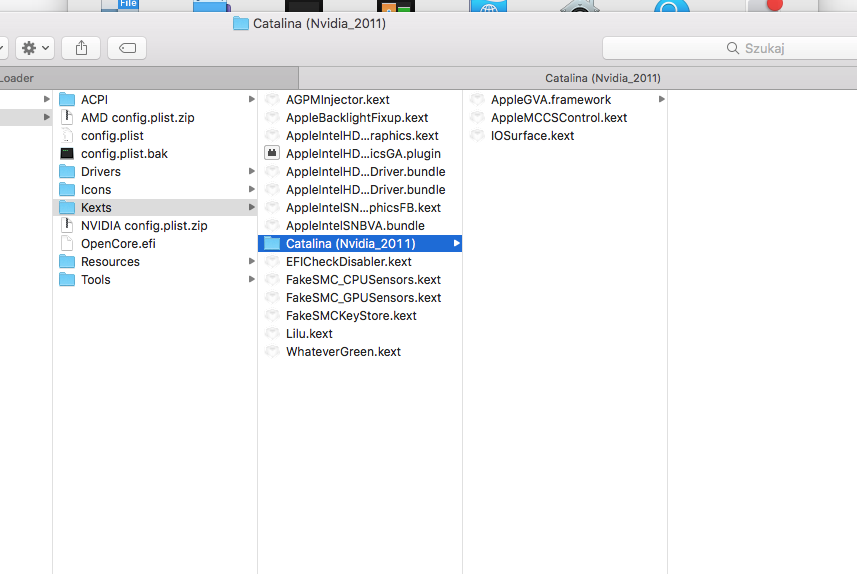This screenshot has width=857, height=574.
Task: Select the OpenCore.efi file icon
Action: tap(67, 244)
